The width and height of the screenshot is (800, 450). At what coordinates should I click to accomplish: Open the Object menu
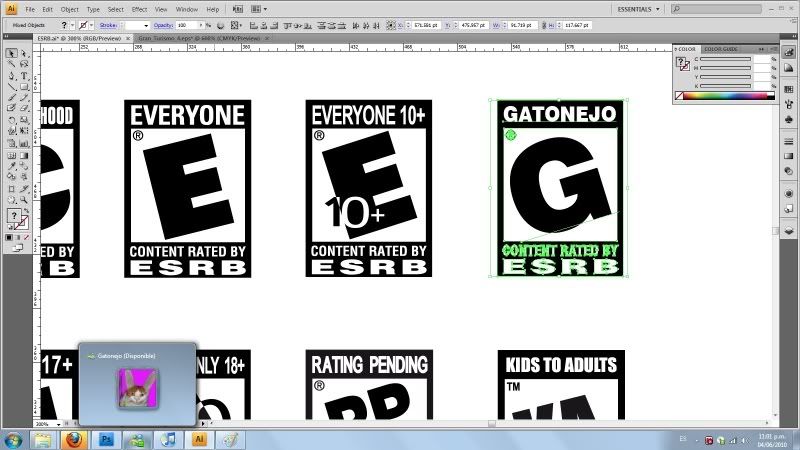click(69, 9)
